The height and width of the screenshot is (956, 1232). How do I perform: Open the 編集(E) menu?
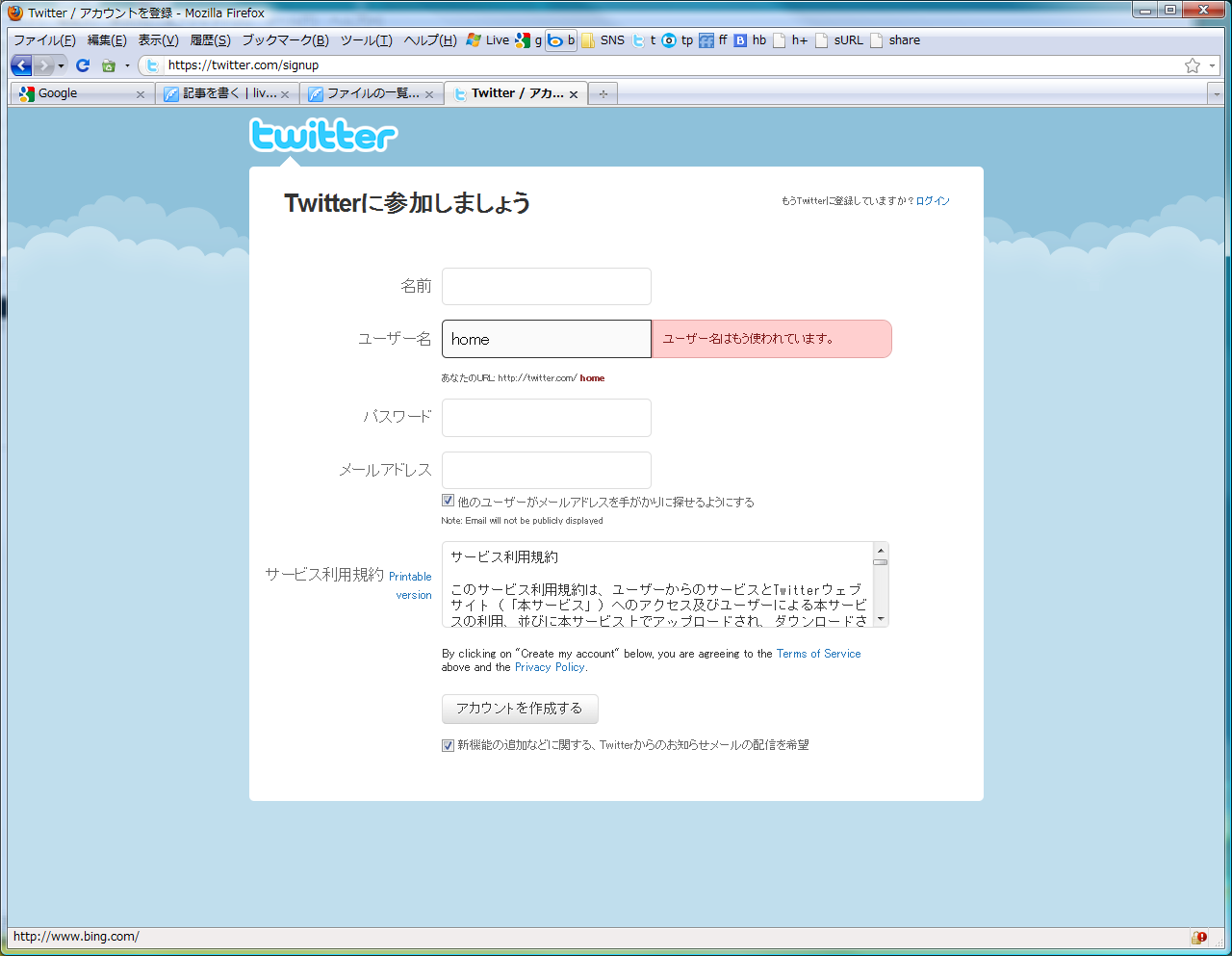coord(107,40)
